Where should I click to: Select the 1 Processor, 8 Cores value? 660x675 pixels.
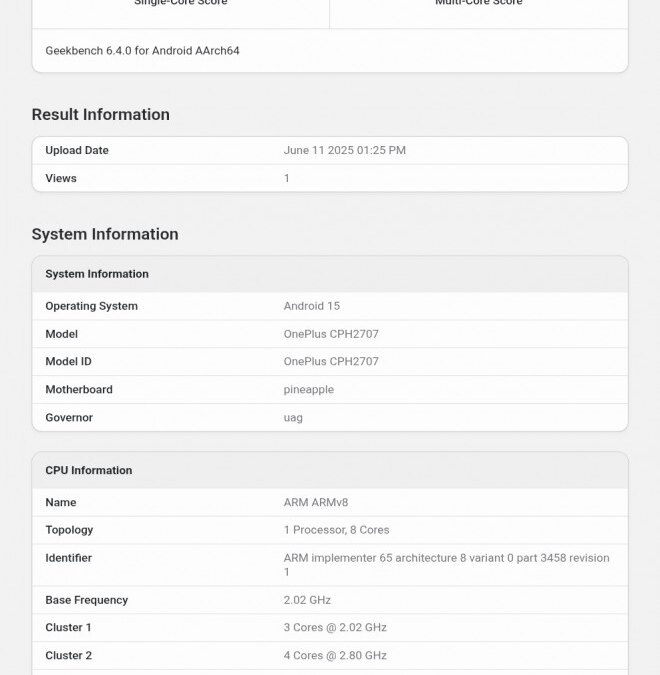336,530
